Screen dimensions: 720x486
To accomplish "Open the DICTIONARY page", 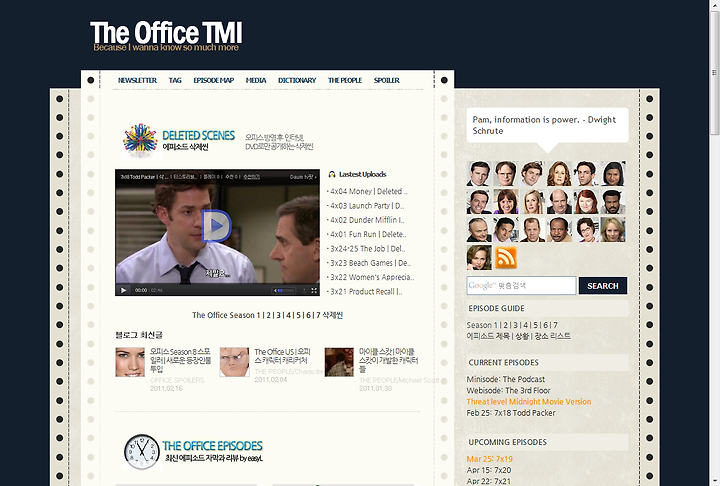I will click(x=297, y=80).
